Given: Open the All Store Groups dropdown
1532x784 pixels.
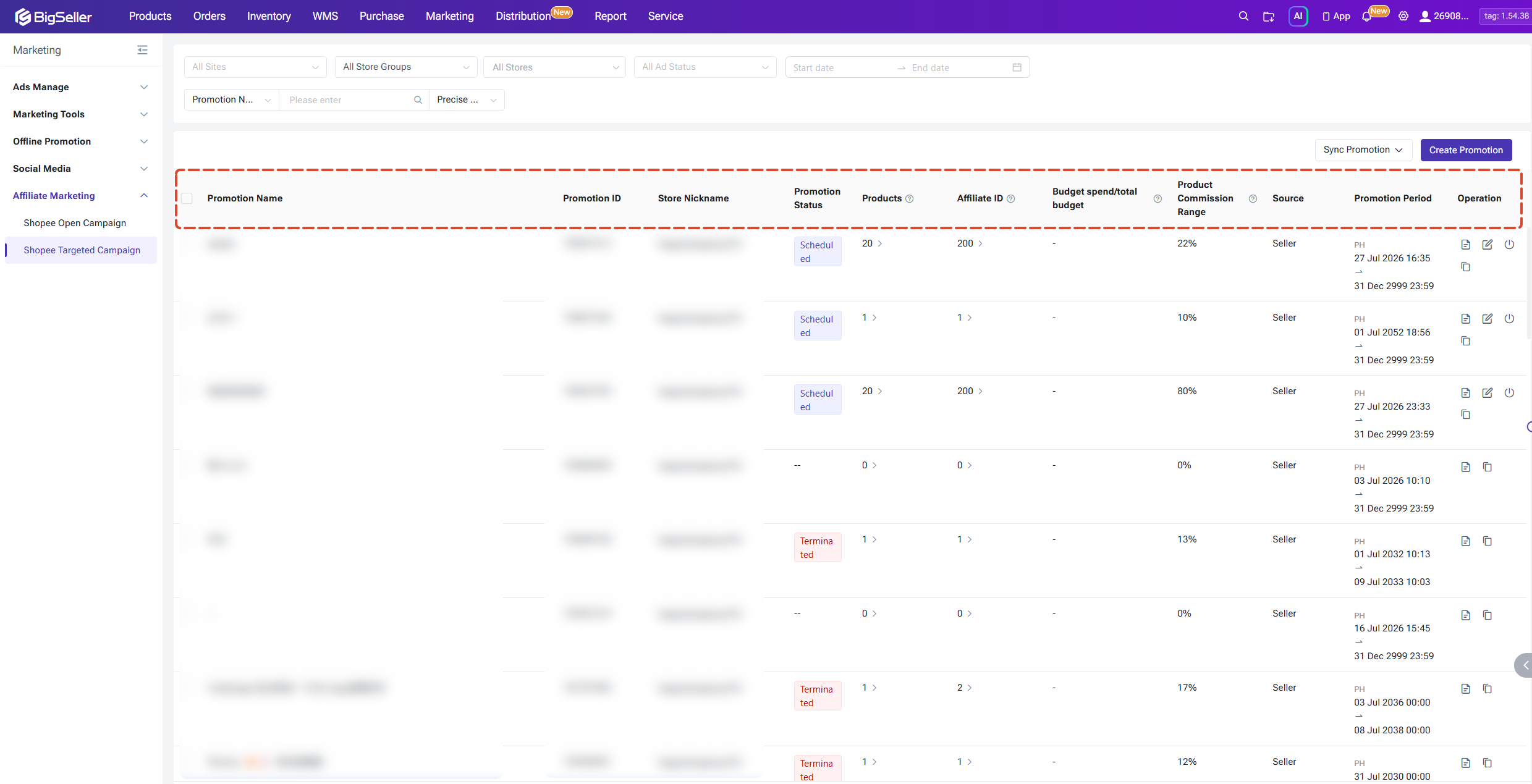Looking at the screenshot, I should click(x=406, y=67).
